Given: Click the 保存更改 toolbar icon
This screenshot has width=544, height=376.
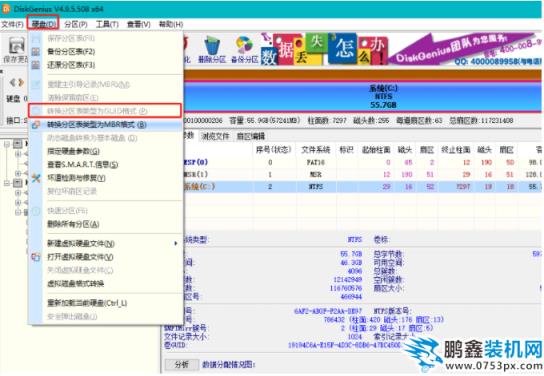Looking at the screenshot, I should pyautogui.click(x=16, y=46).
